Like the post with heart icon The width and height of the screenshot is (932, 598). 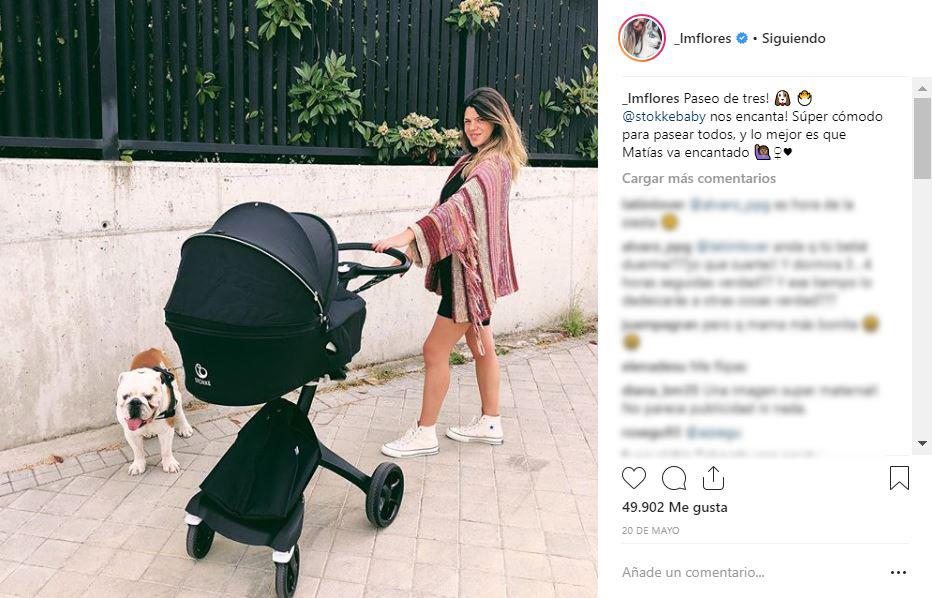(634, 478)
